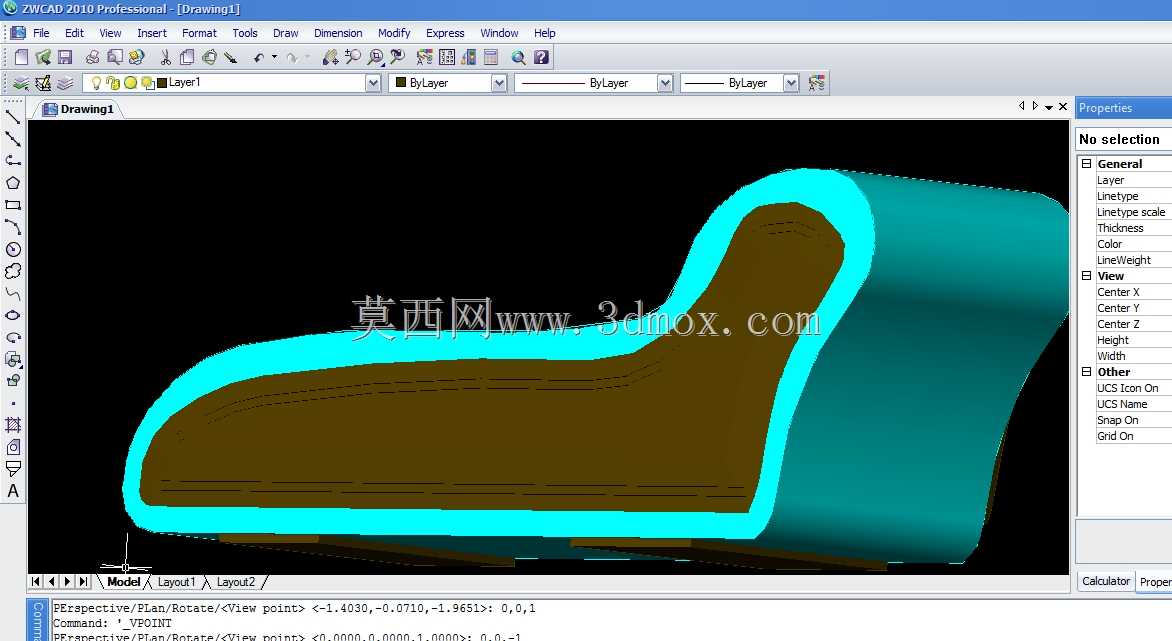The width and height of the screenshot is (1172, 641).
Task: Toggle Layer1 on/off lightbulb
Action: [x=96, y=83]
